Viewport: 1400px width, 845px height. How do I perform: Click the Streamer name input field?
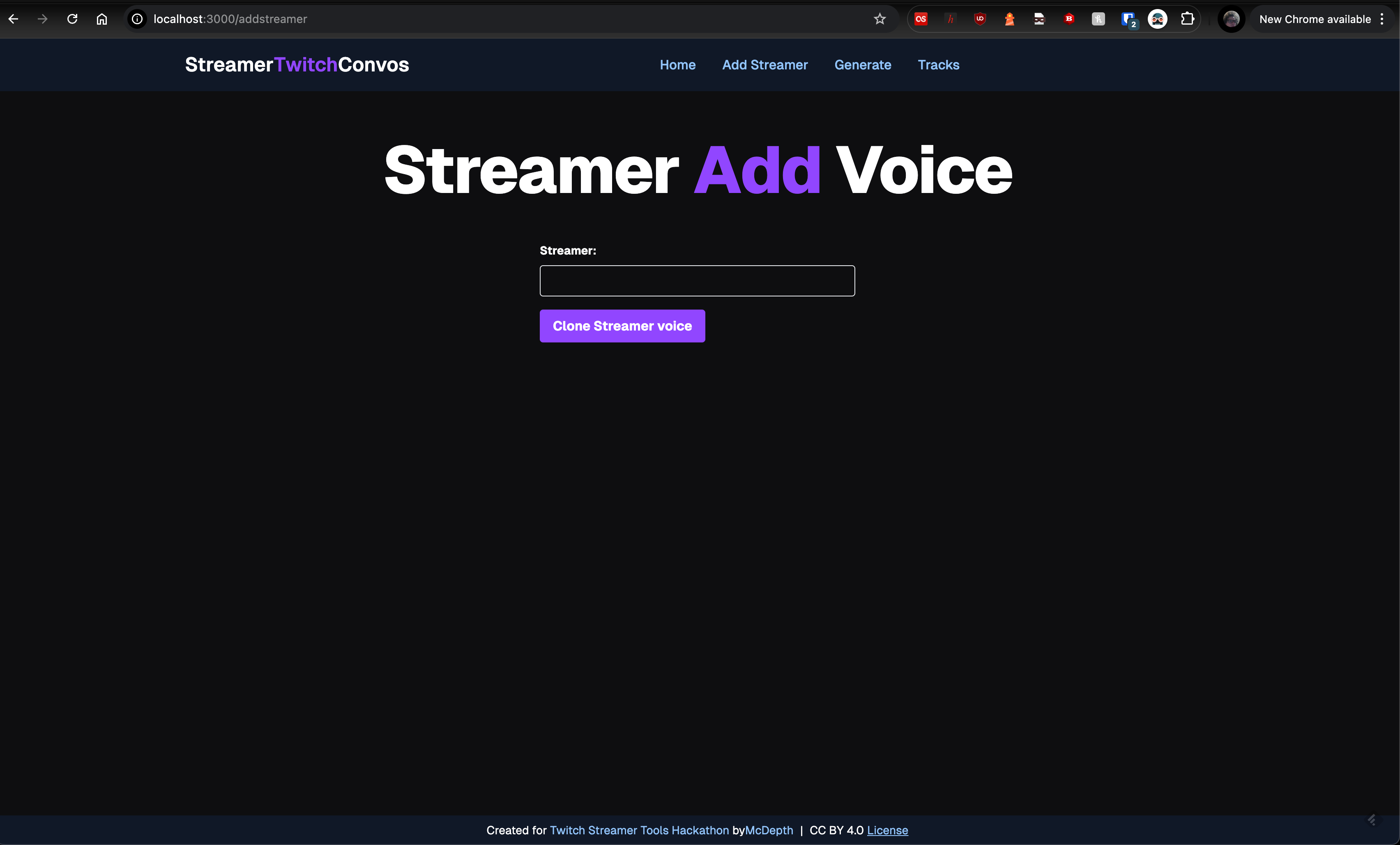pos(697,280)
